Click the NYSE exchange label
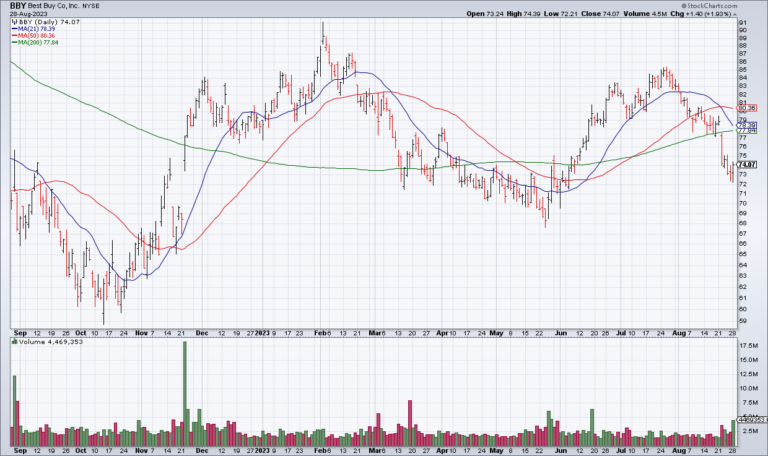Screen dimensions: 768x456 [x=91, y=6]
